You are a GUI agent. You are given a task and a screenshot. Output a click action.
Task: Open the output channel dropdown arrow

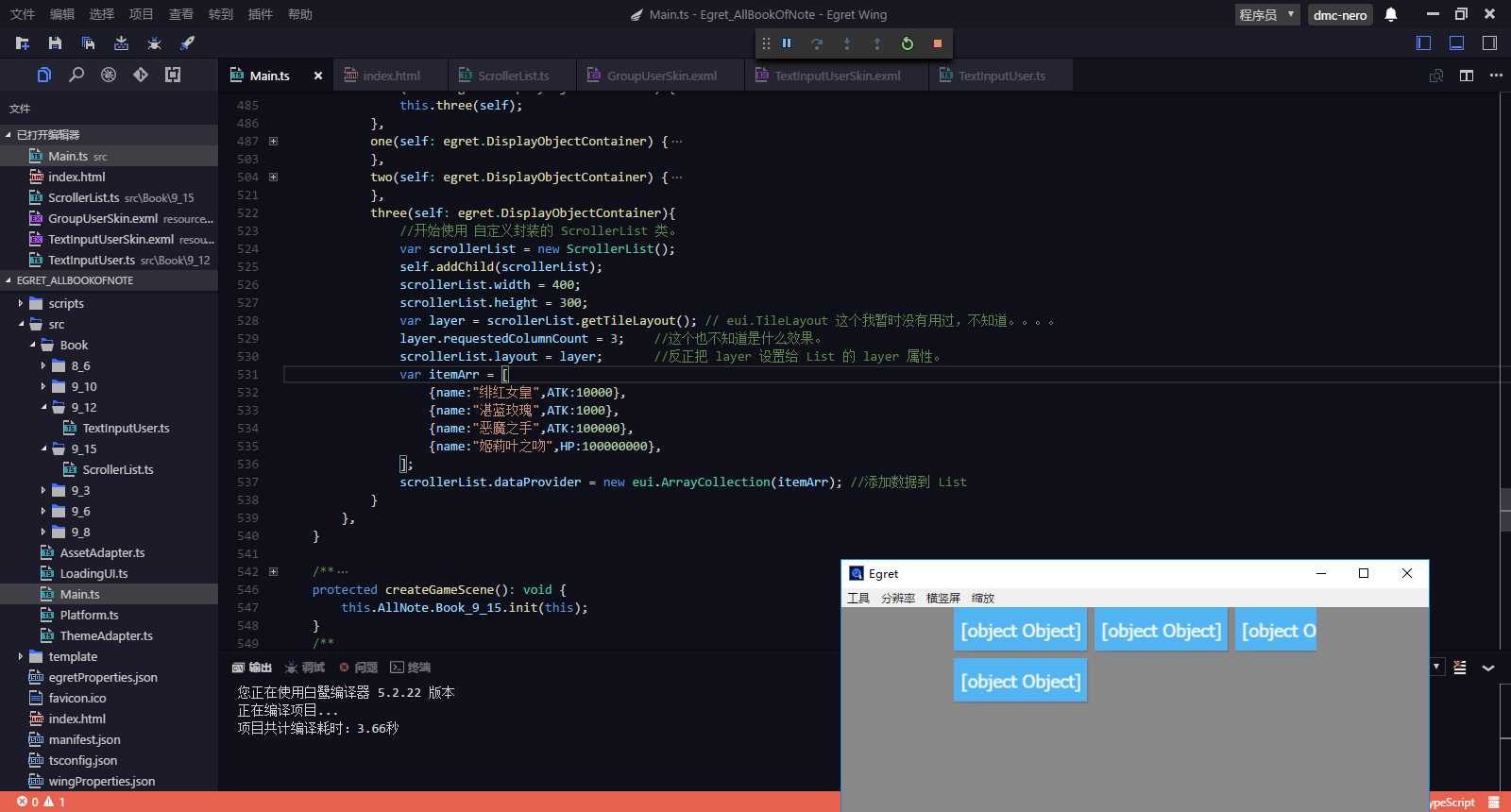(1436, 667)
